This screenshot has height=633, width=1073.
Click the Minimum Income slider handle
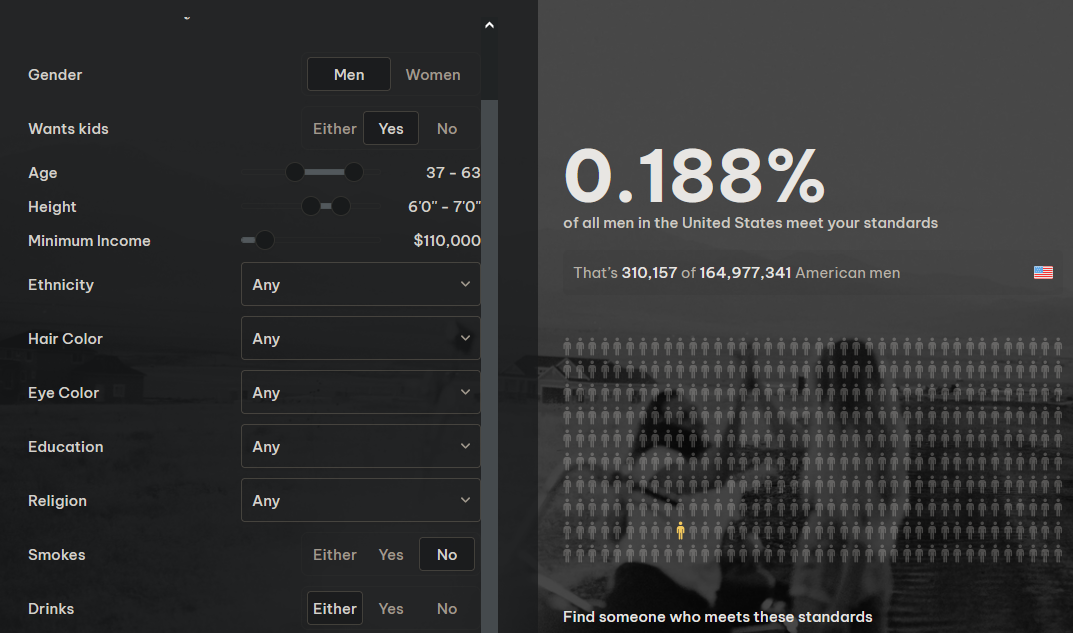click(265, 240)
